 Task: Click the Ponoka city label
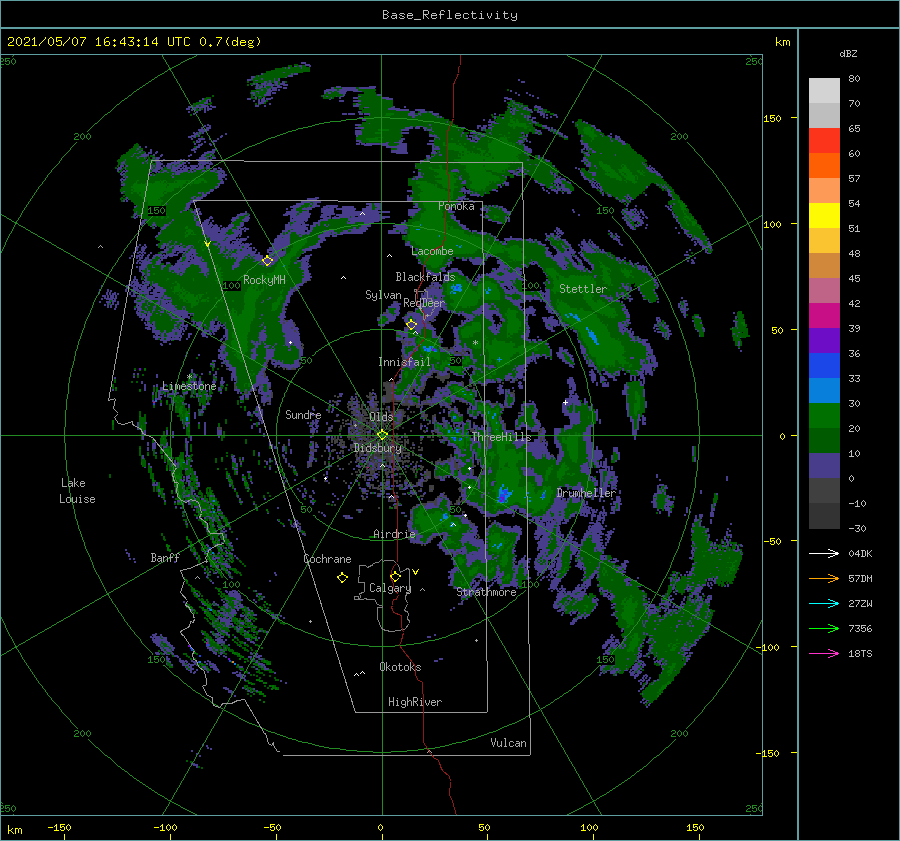pyautogui.click(x=456, y=206)
